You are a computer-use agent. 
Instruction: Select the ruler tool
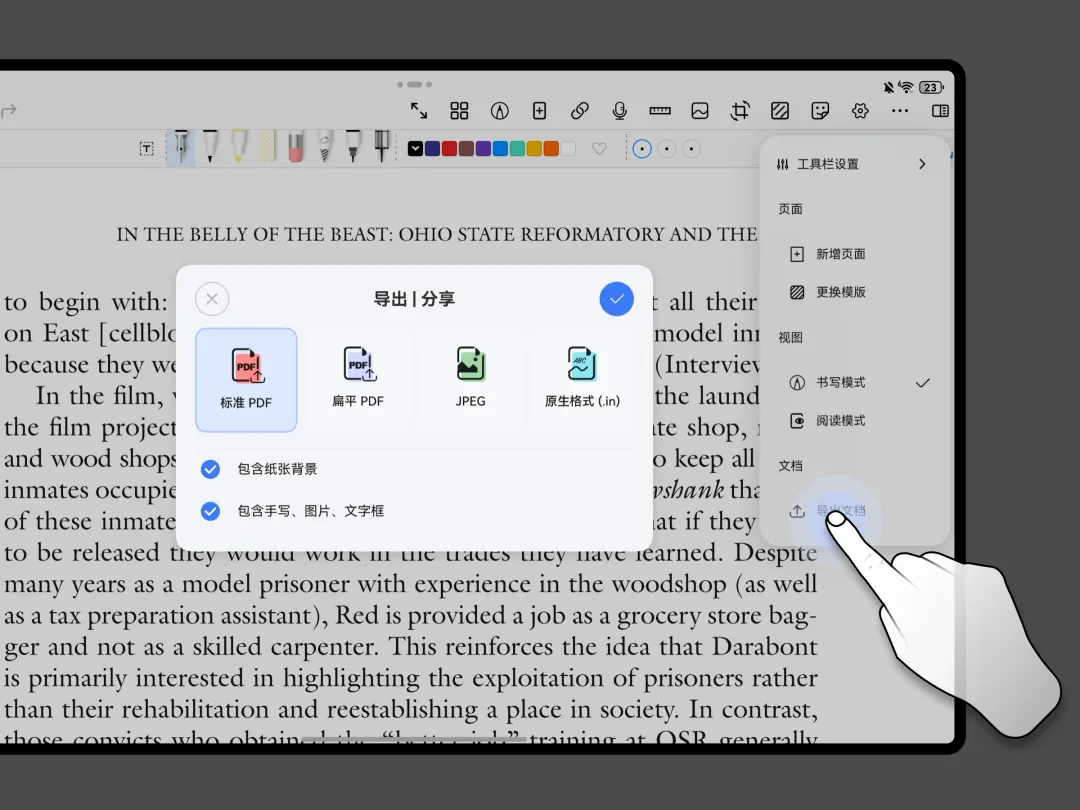[x=660, y=110]
